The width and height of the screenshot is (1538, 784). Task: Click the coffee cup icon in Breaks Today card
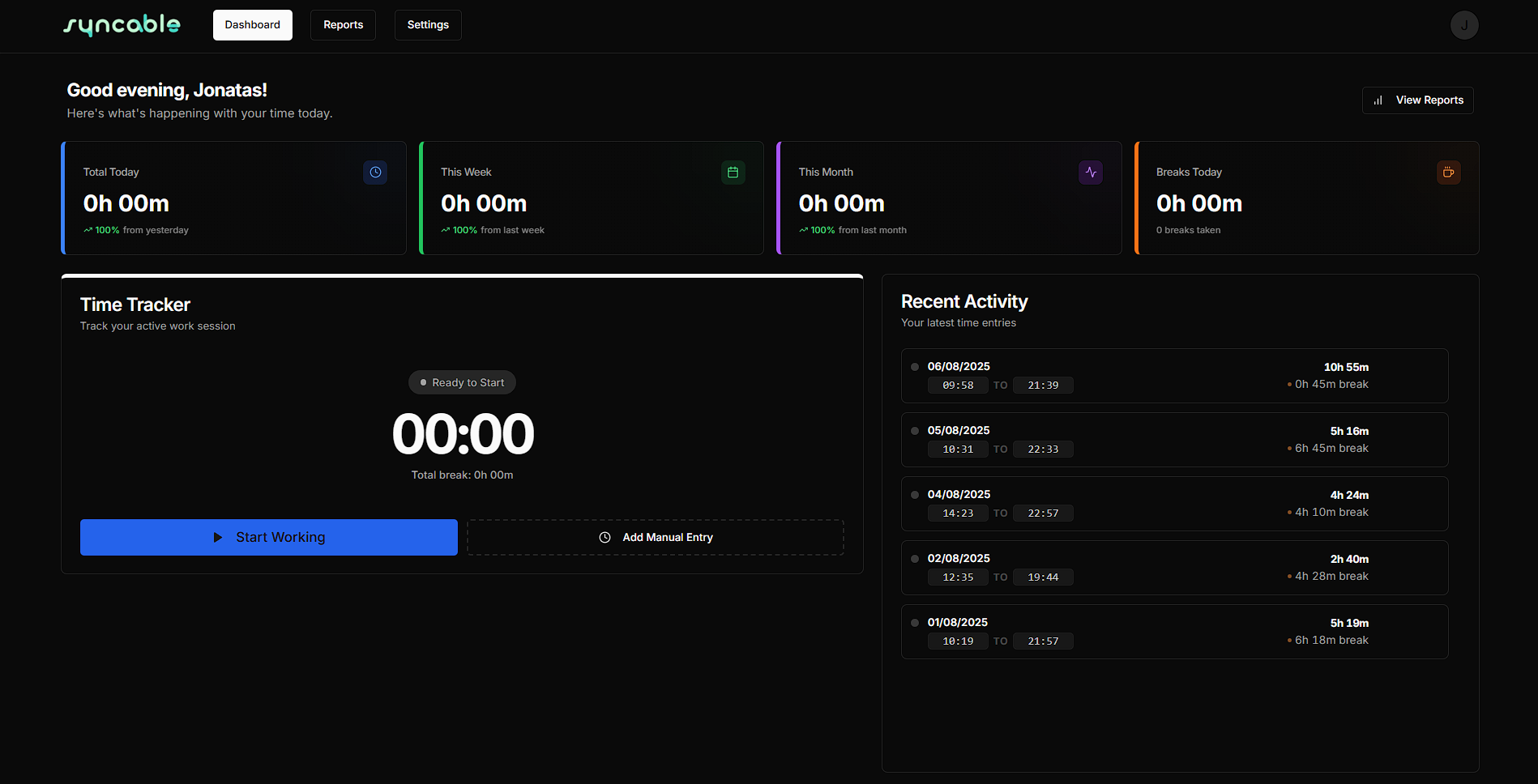coord(1448,173)
